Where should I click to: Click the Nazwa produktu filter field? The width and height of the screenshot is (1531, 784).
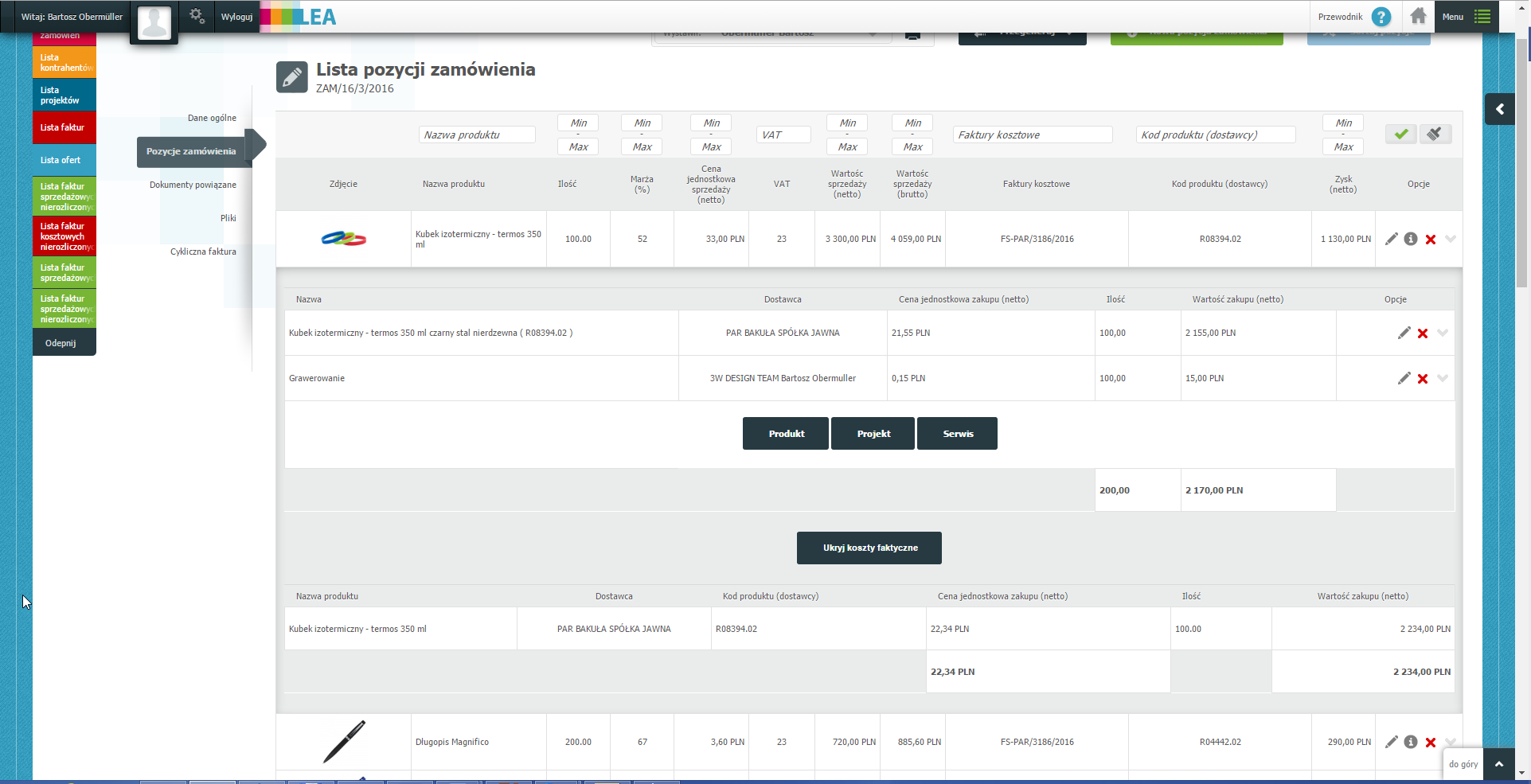tap(477, 135)
